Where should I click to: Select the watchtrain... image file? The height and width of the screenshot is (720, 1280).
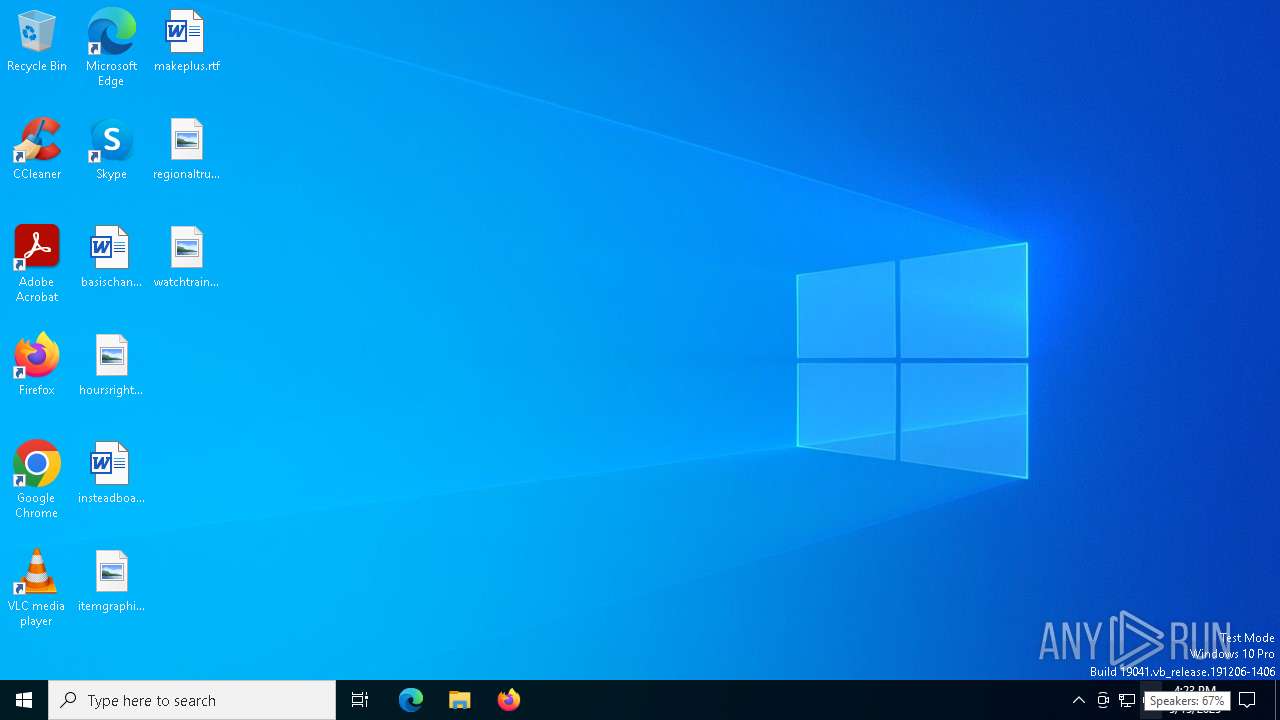186,258
